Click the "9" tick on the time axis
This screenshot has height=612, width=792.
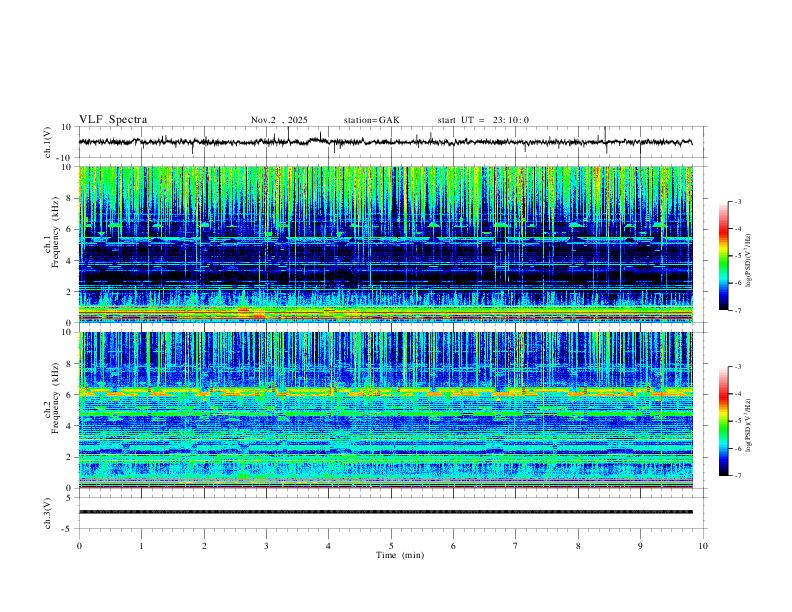tap(640, 546)
